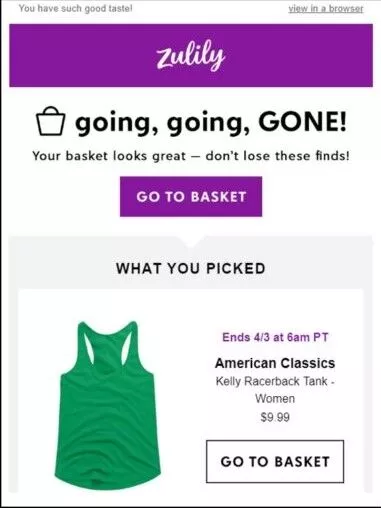Click 'Your basket looks great' subtitle text
Image resolution: width=381 pixels, height=508 pixels.
(x=109, y=156)
